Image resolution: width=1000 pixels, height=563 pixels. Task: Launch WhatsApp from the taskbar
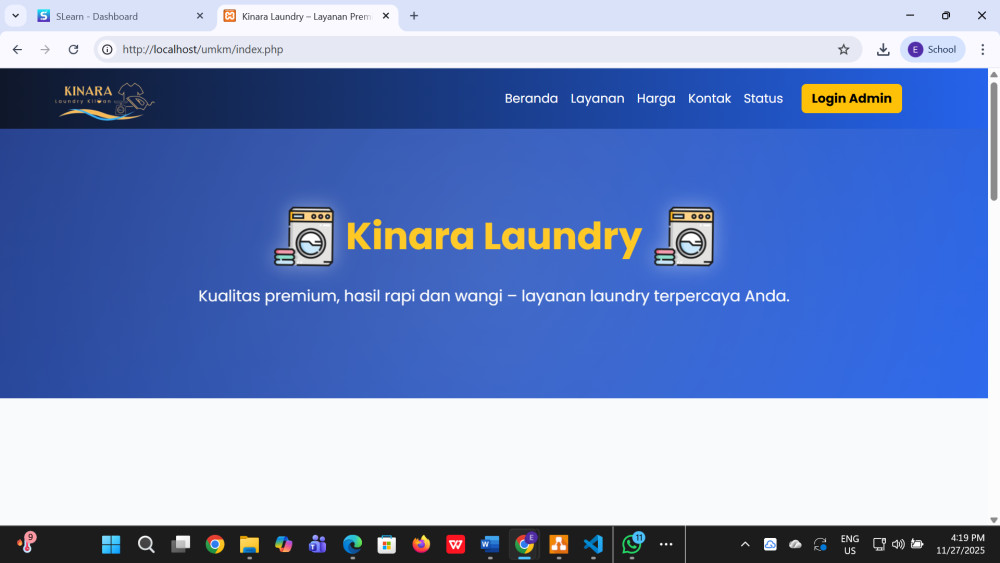pos(631,544)
